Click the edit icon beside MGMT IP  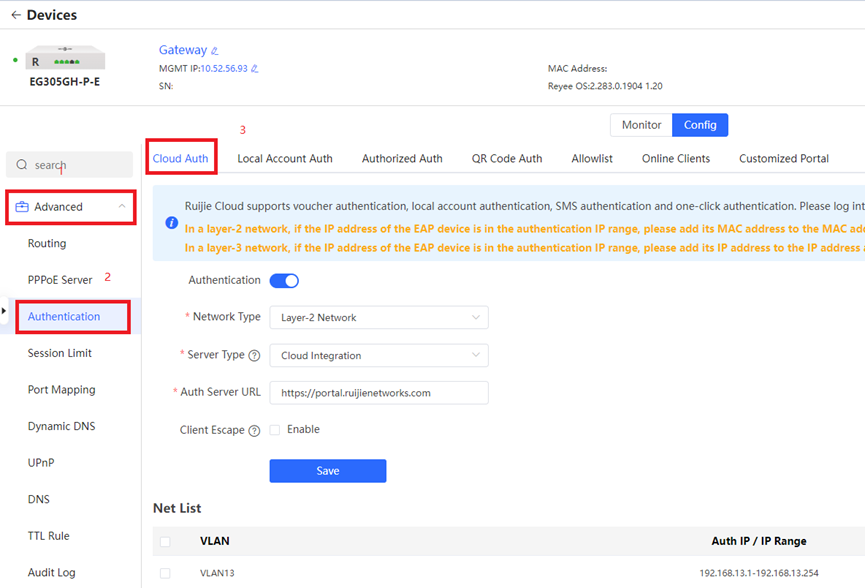click(x=254, y=69)
